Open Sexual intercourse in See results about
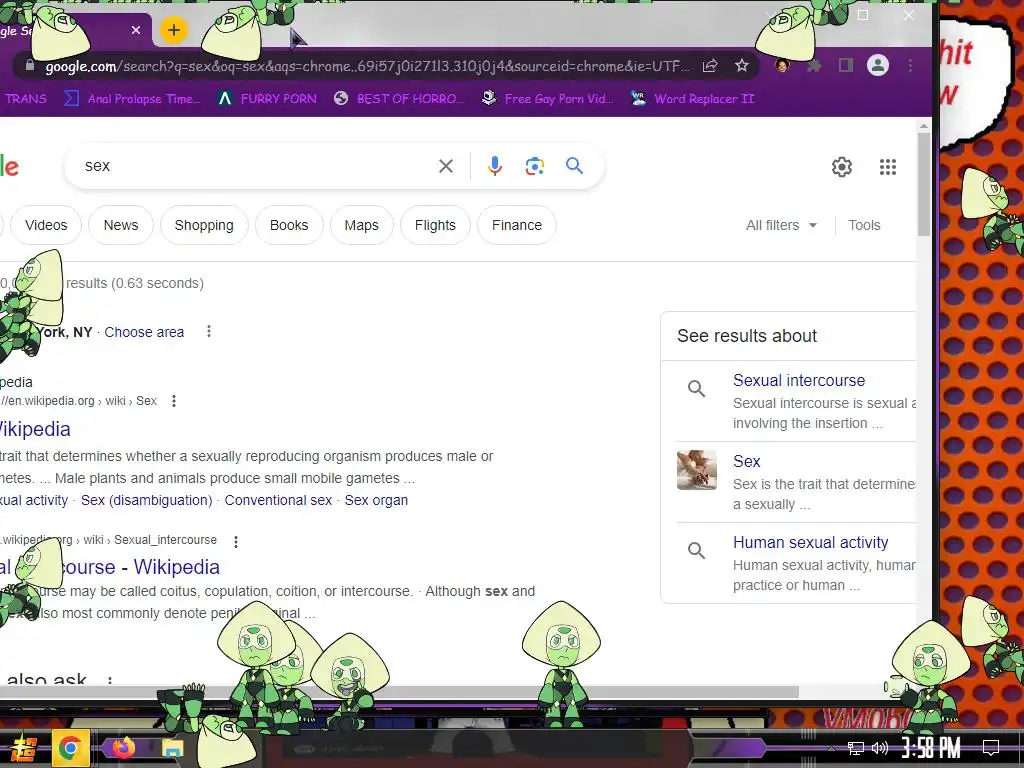Screen dimensions: 1024x768 pyautogui.click(x=799, y=380)
